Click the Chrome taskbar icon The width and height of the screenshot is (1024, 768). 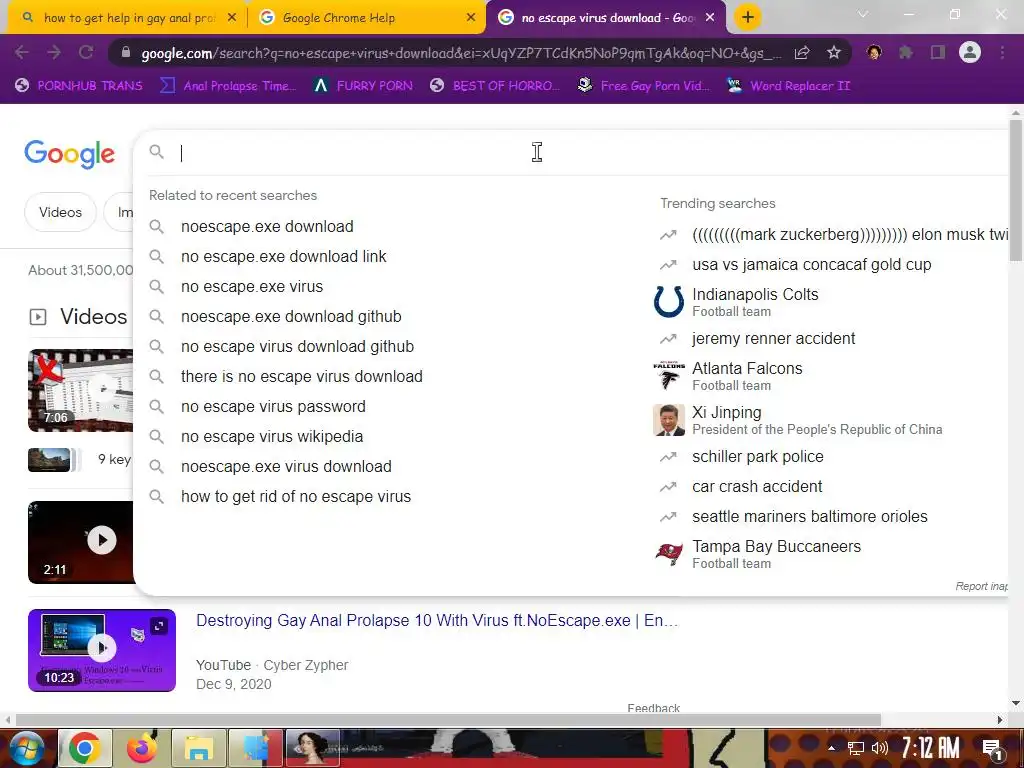coord(84,748)
